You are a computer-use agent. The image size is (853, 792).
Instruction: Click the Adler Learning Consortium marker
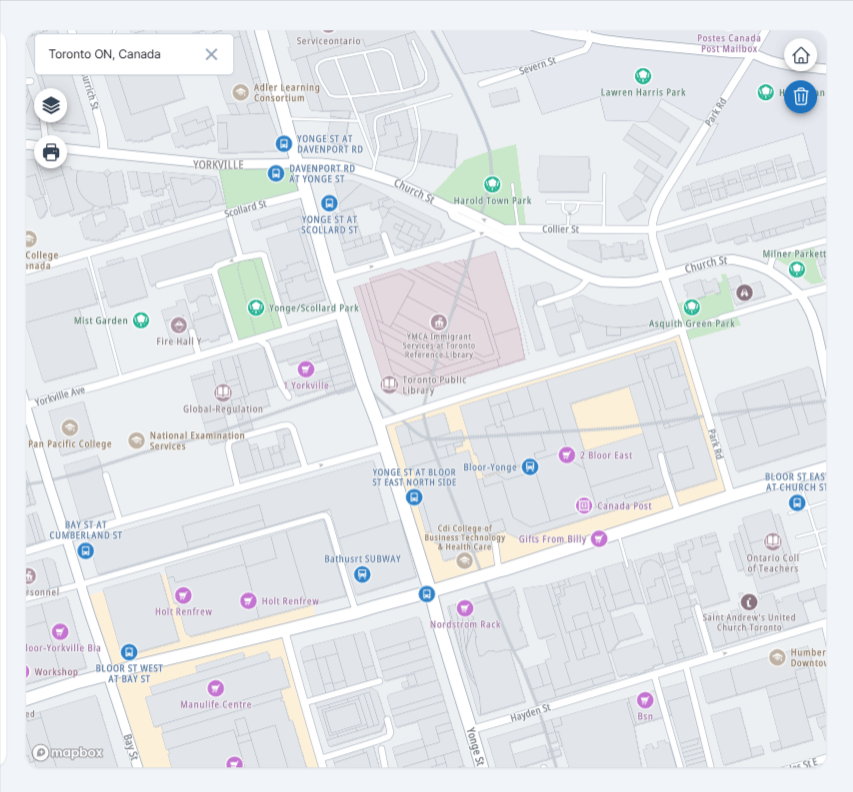point(240,92)
